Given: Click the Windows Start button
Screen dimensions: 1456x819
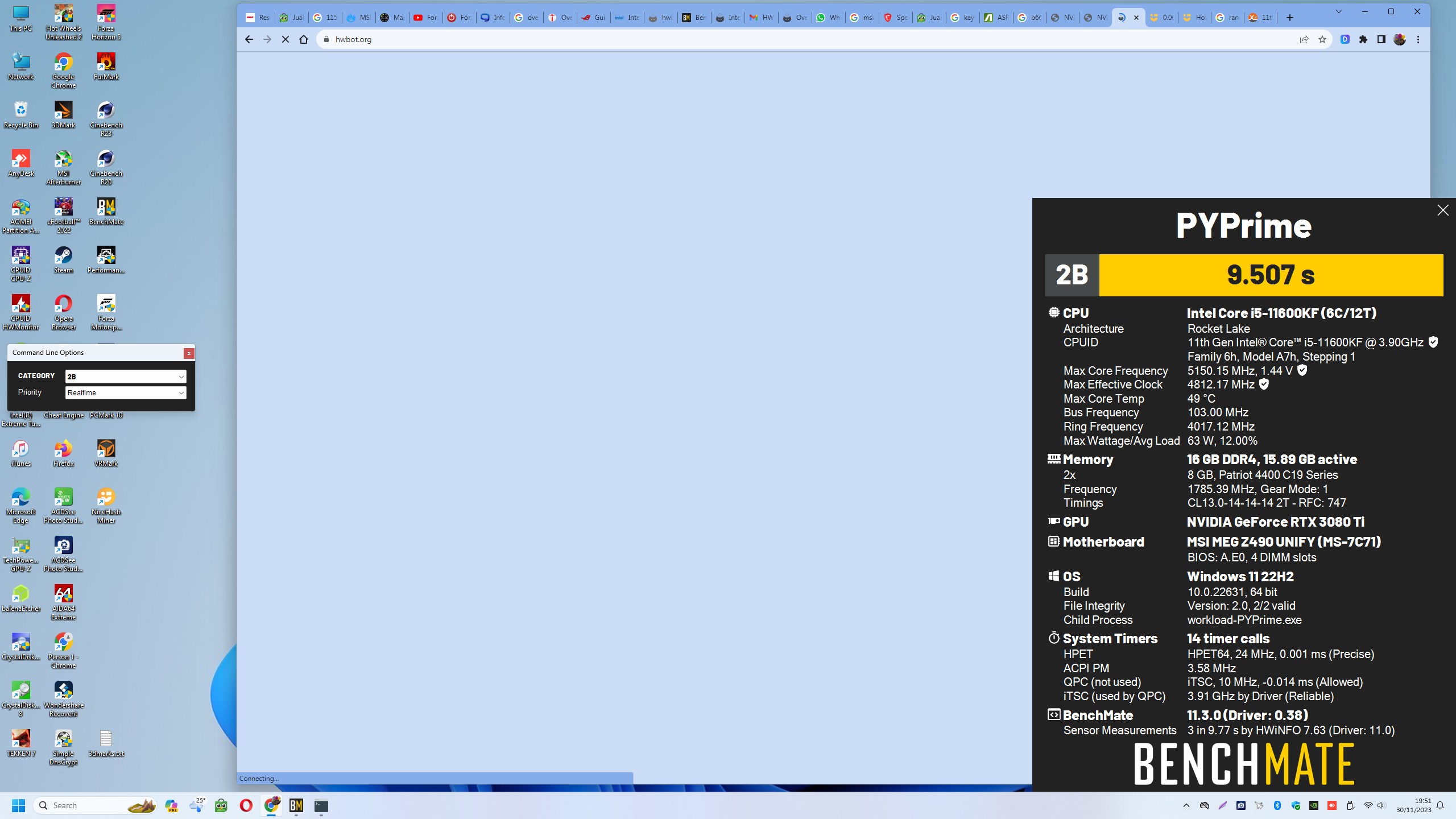Looking at the screenshot, I should pyautogui.click(x=18, y=805).
